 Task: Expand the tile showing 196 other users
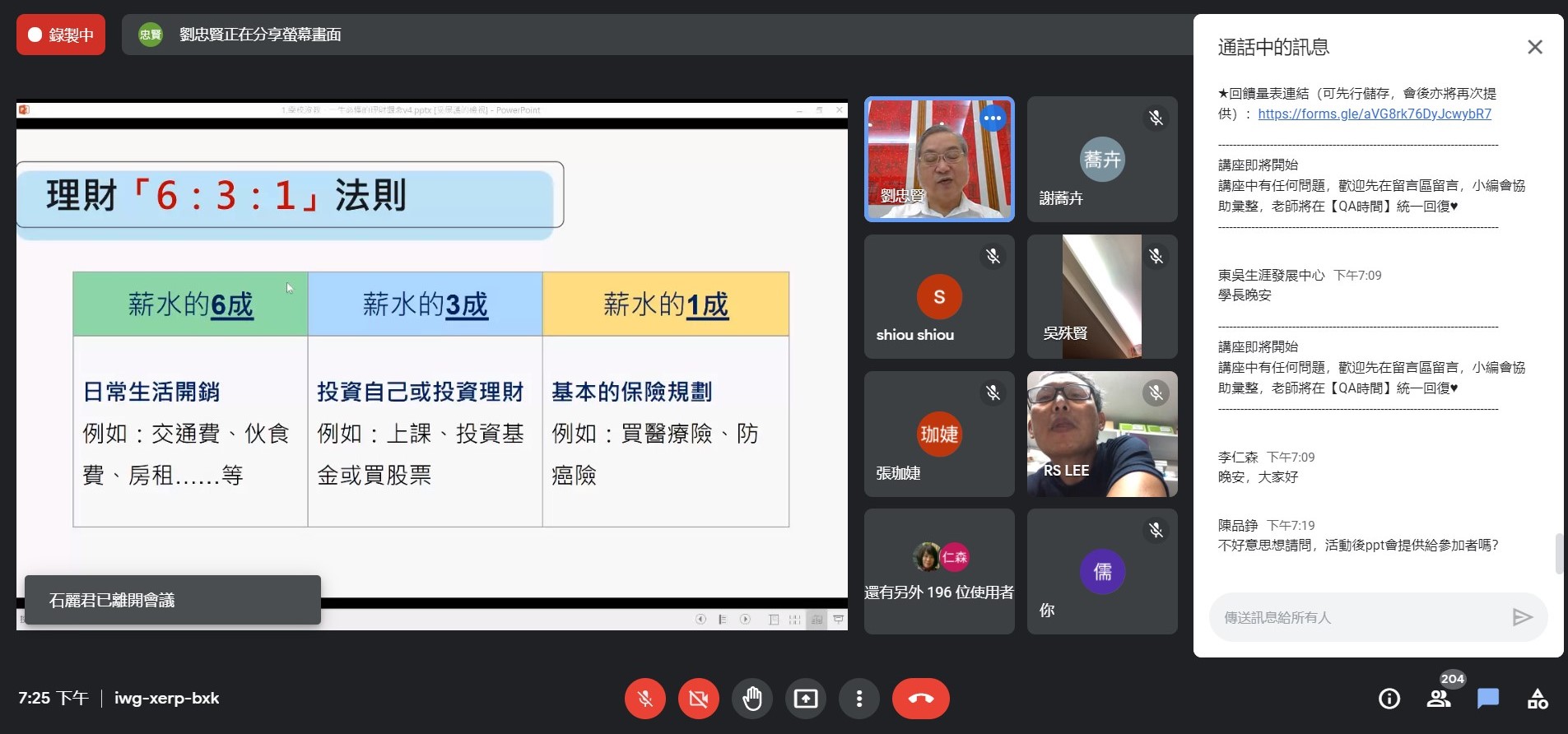pos(938,571)
